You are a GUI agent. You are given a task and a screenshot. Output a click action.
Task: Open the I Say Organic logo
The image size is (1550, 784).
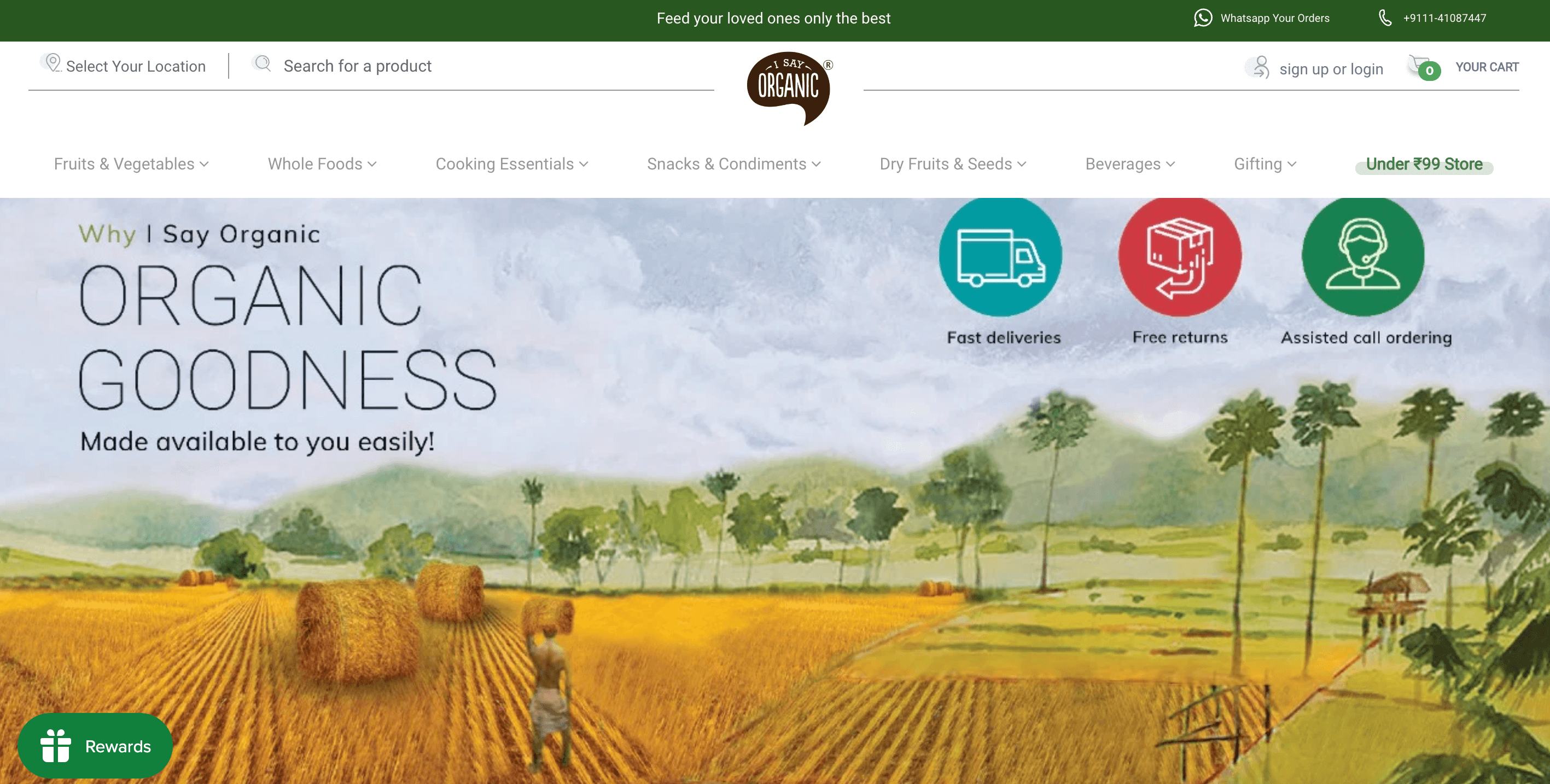coord(789,89)
